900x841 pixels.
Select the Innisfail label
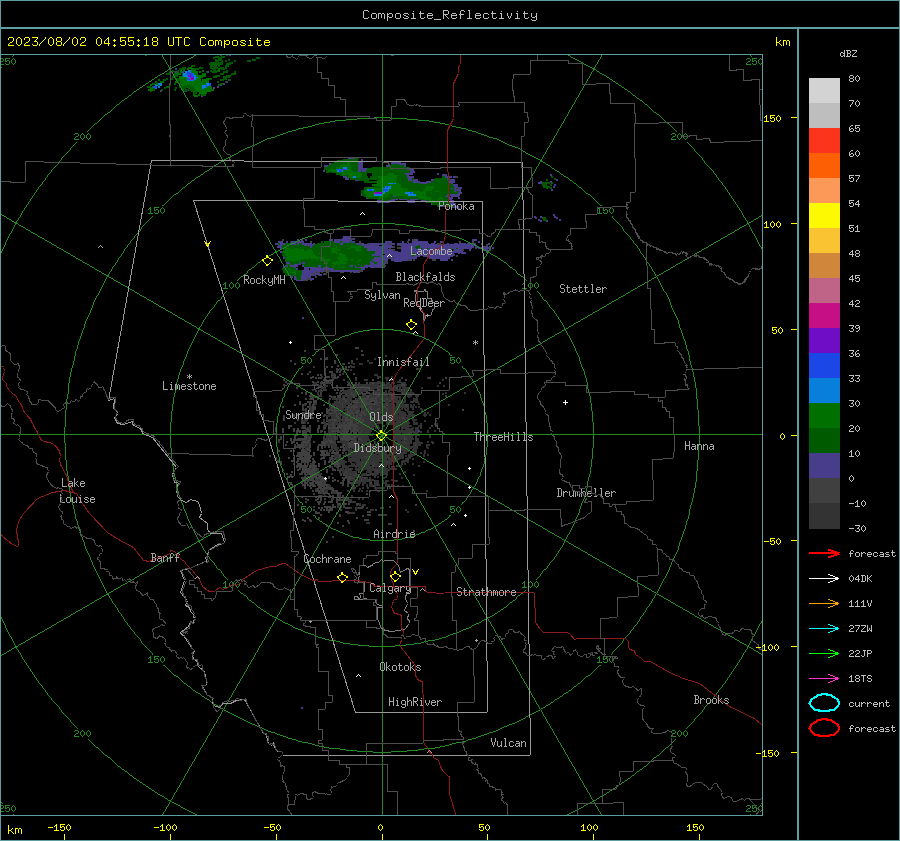(x=404, y=362)
